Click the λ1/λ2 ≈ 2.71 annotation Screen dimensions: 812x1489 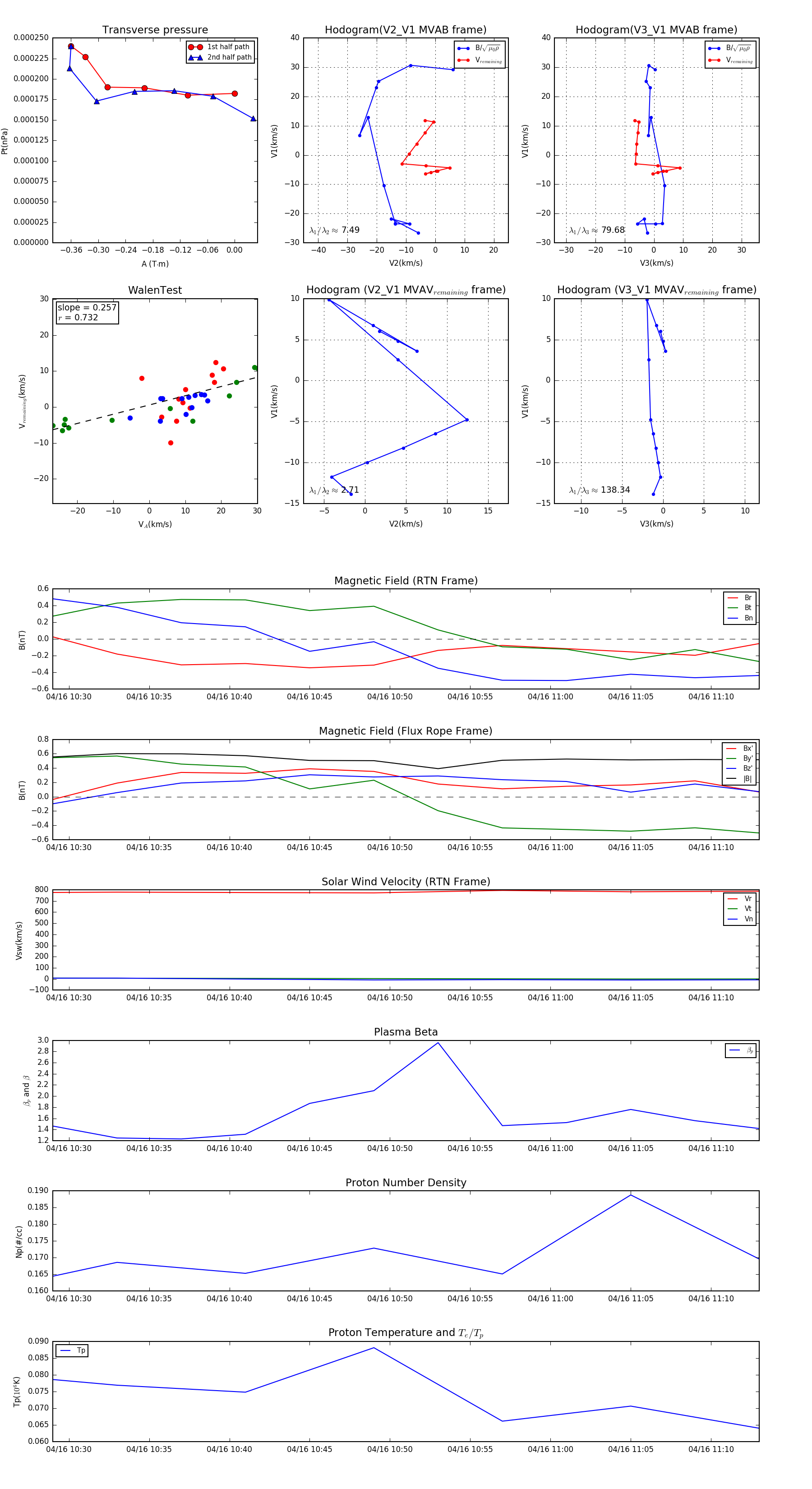pos(334,490)
